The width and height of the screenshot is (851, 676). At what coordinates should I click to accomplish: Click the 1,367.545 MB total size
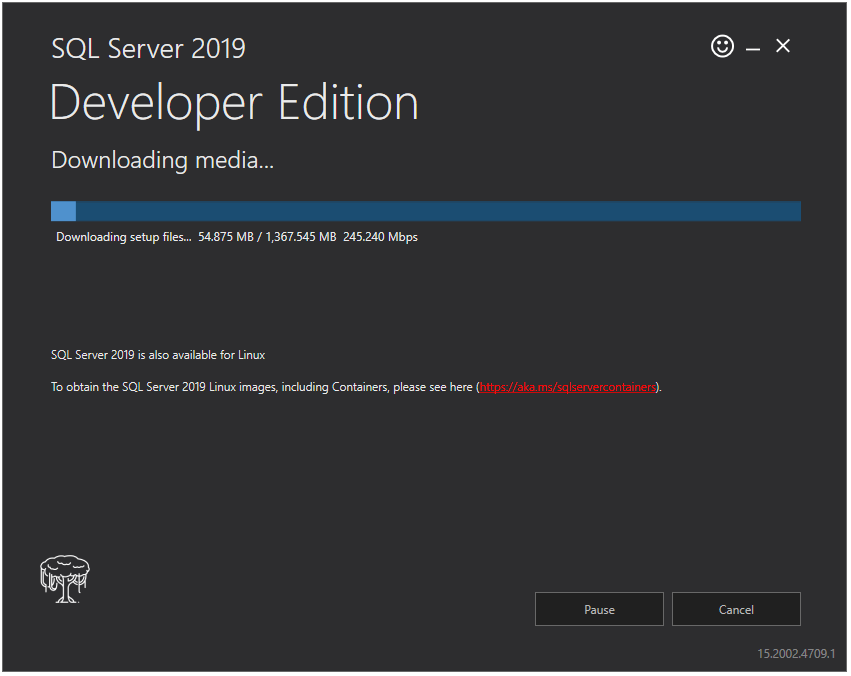tap(301, 237)
